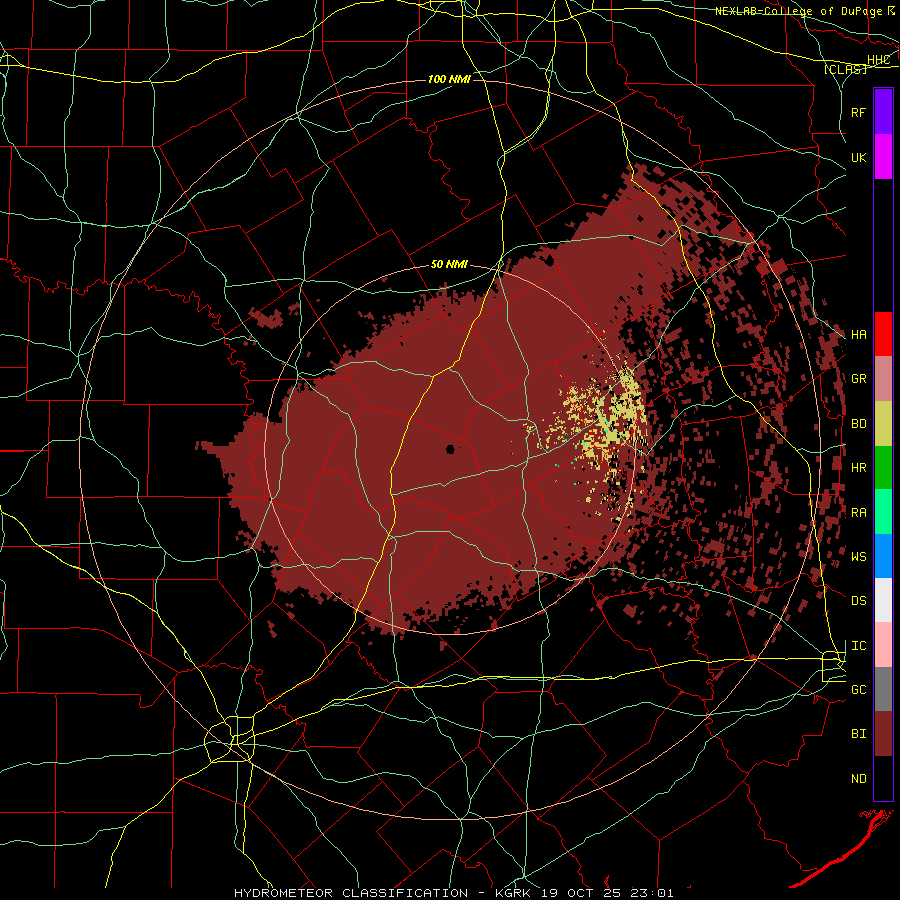Click the '19 OCT 25' date text
This screenshot has height=900, width=900.
[581, 893]
